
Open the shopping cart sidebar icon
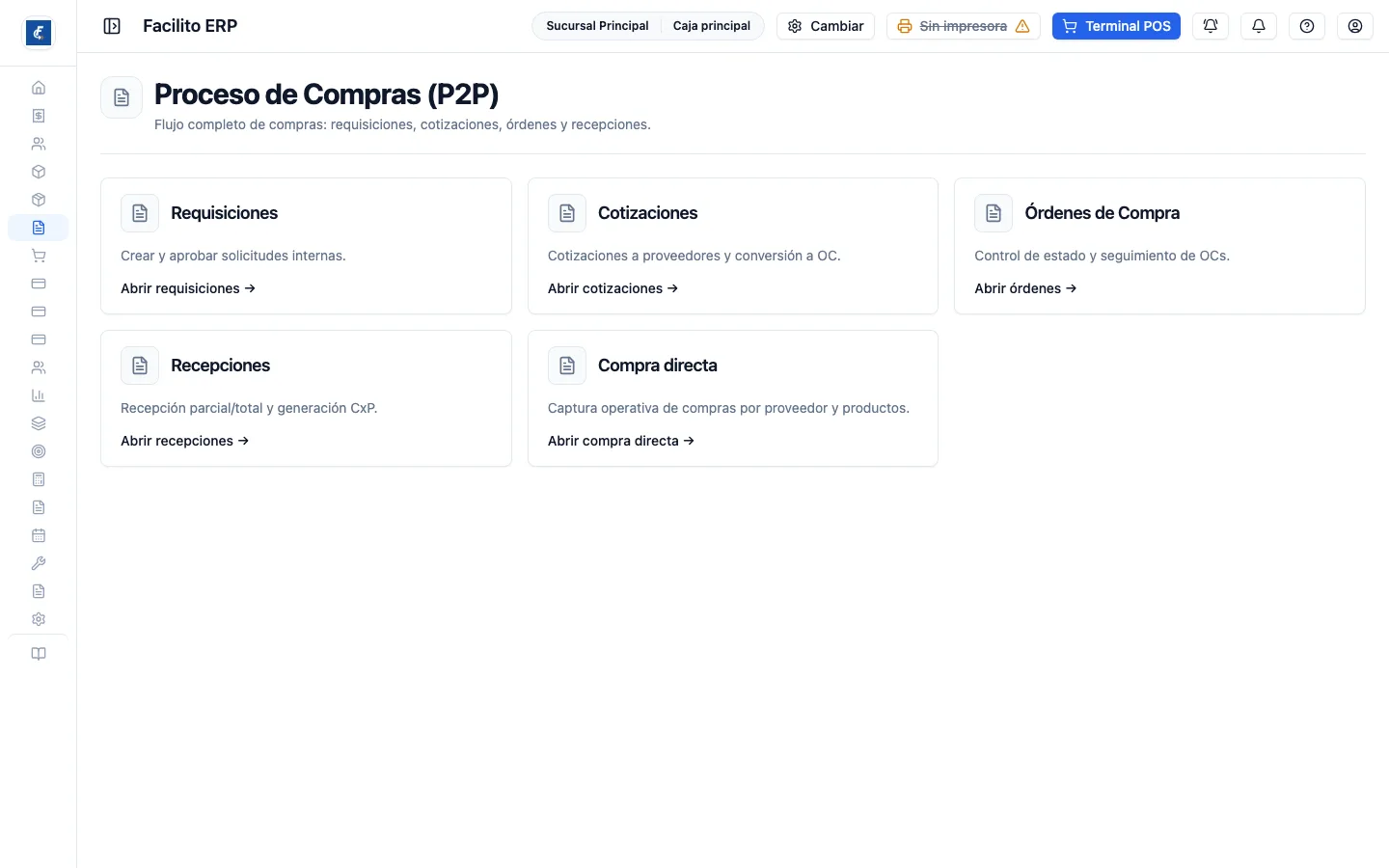click(x=39, y=256)
